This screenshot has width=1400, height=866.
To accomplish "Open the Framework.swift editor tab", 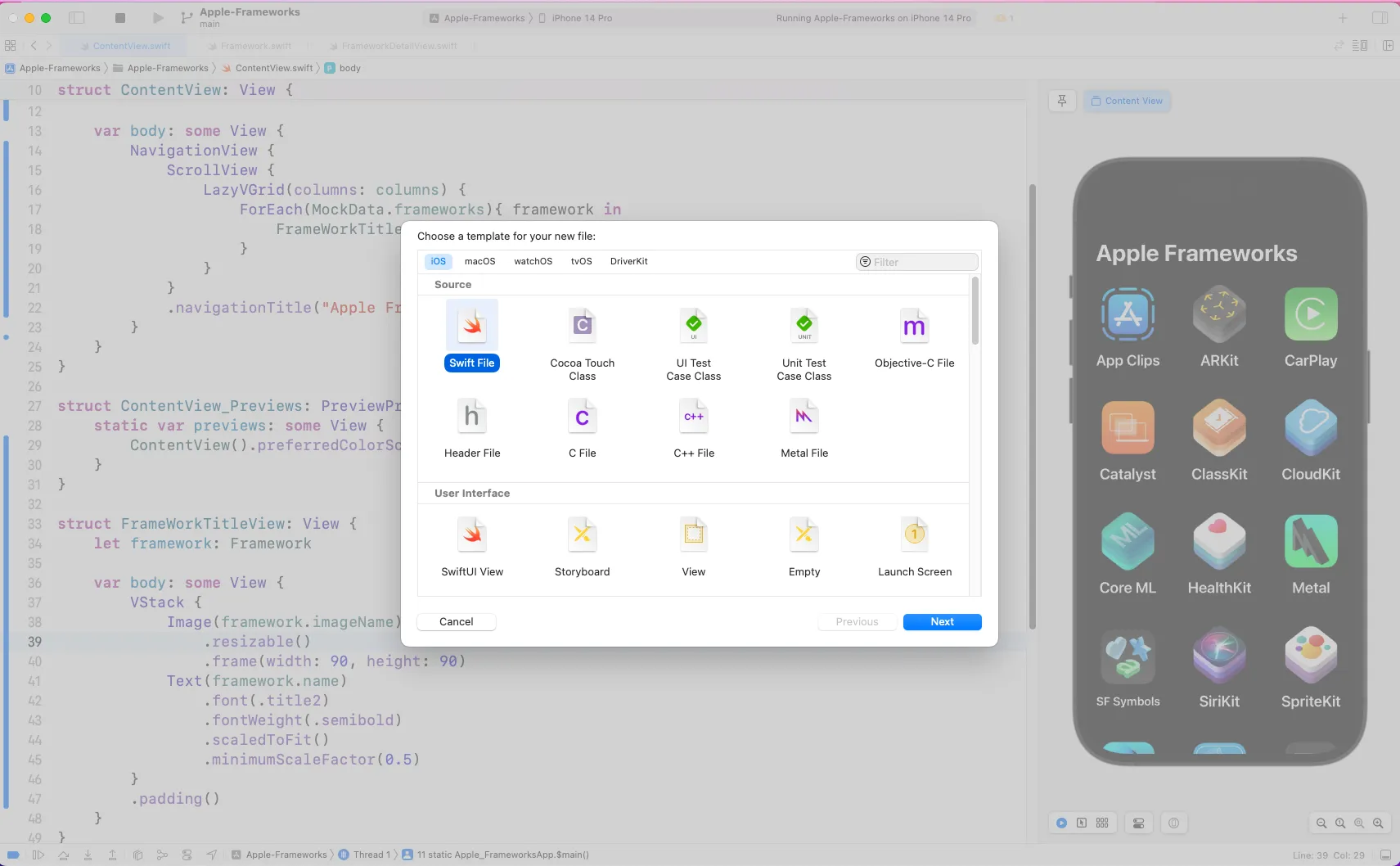I will pos(250,46).
